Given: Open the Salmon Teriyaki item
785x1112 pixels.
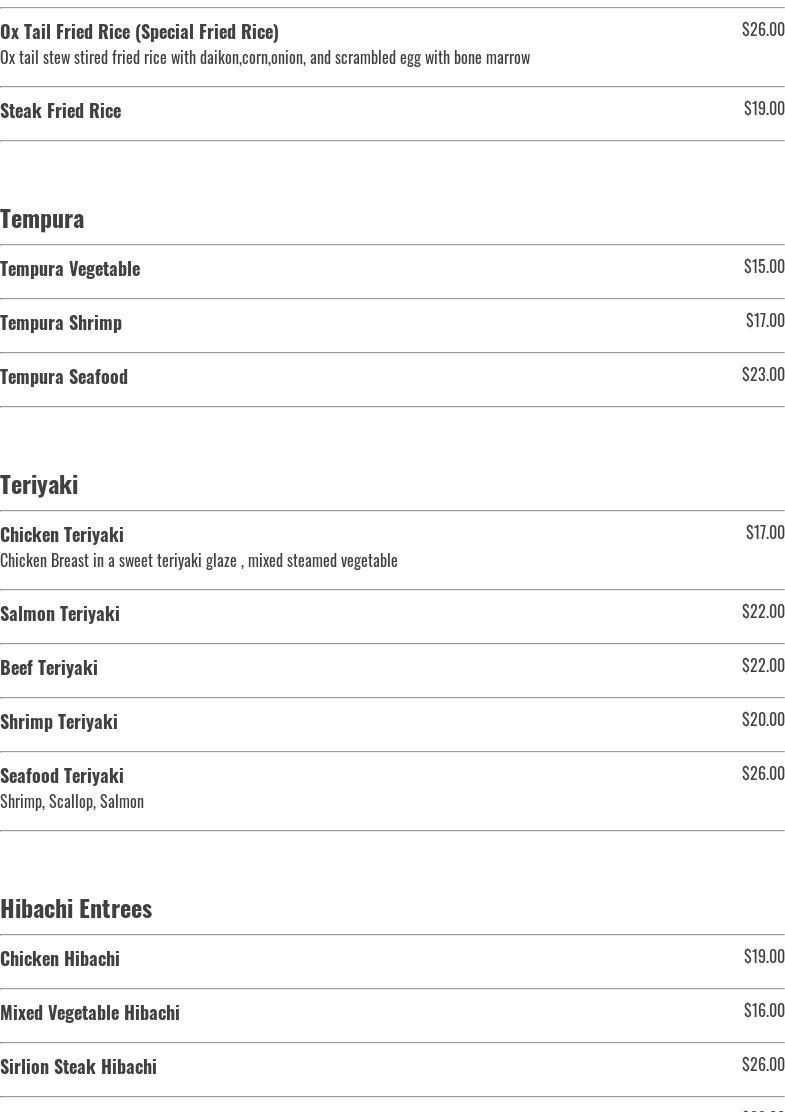Looking at the screenshot, I should 60,614.
